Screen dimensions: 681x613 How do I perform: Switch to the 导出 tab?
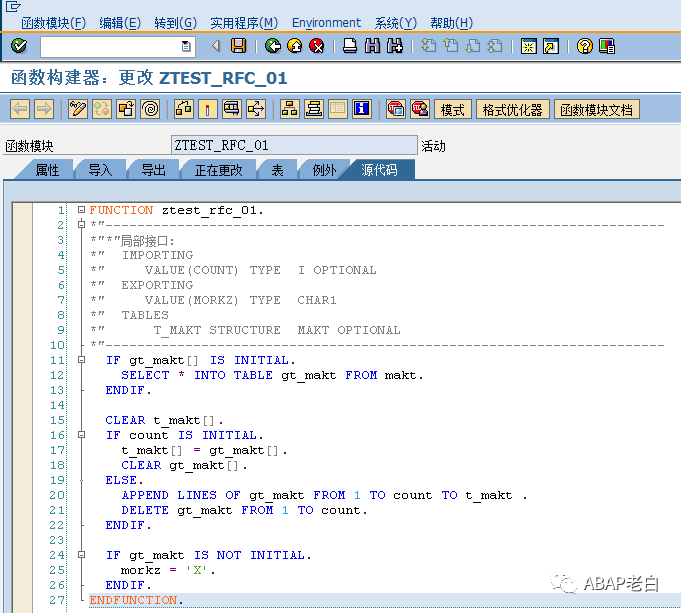click(153, 170)
